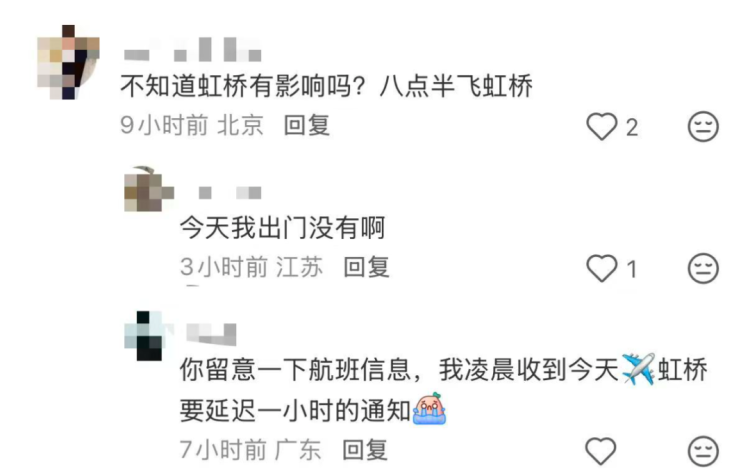Like the comment asking about 虹桥 impact
The width and height of the screenshot is (750, 469).
[602, 127]
